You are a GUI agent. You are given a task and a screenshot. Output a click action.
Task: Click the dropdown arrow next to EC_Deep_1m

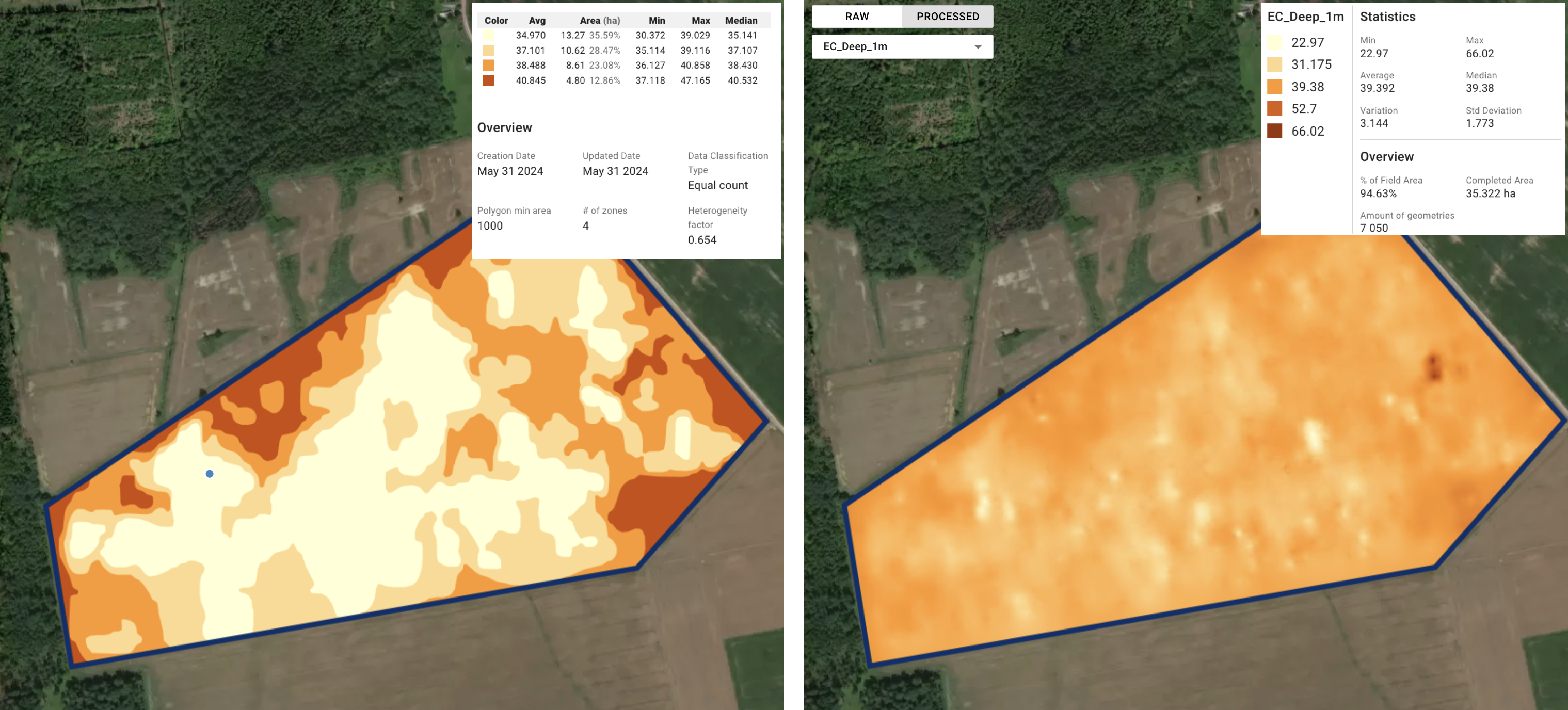[978, 47]
